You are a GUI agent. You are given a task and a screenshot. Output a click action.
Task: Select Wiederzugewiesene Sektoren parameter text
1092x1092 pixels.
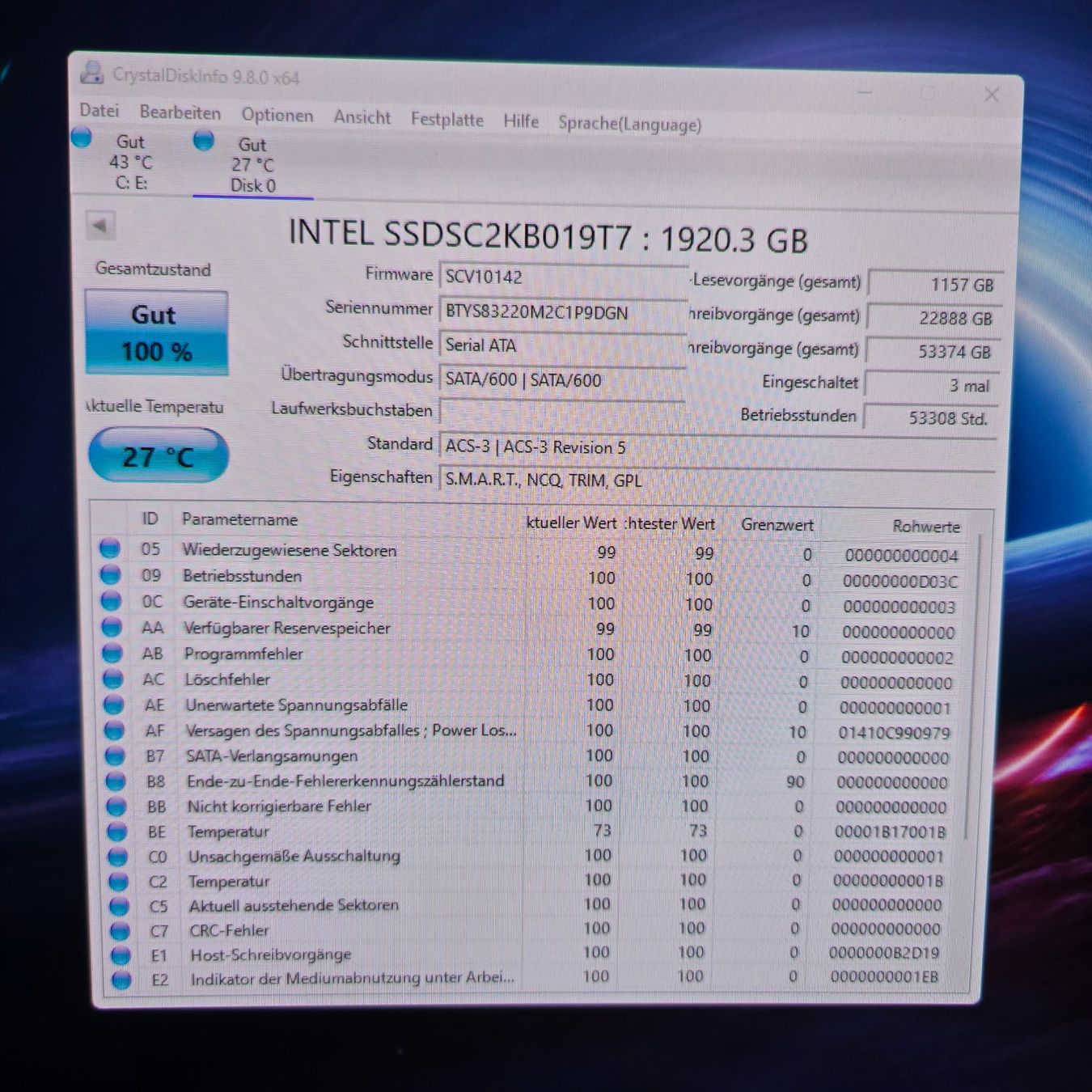tap(290, 550)
